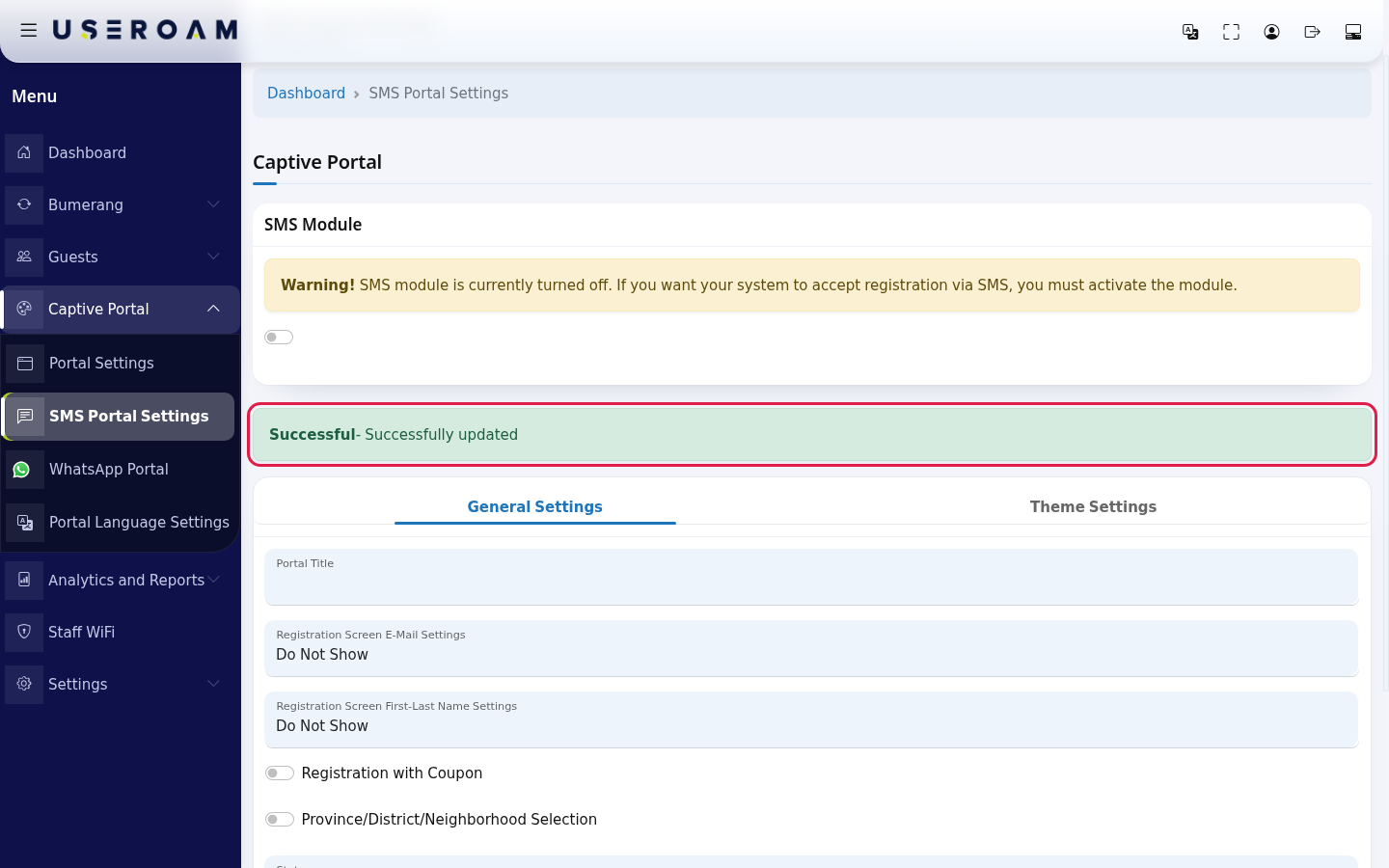Click the language translate icon in header
Screen dimensions: 1389x868
1190,32
